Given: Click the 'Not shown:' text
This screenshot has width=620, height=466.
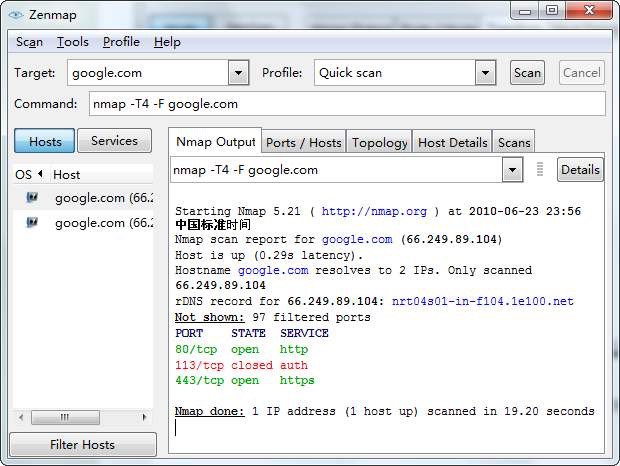Looking at the screenshot, I should [x=210, y=317].
